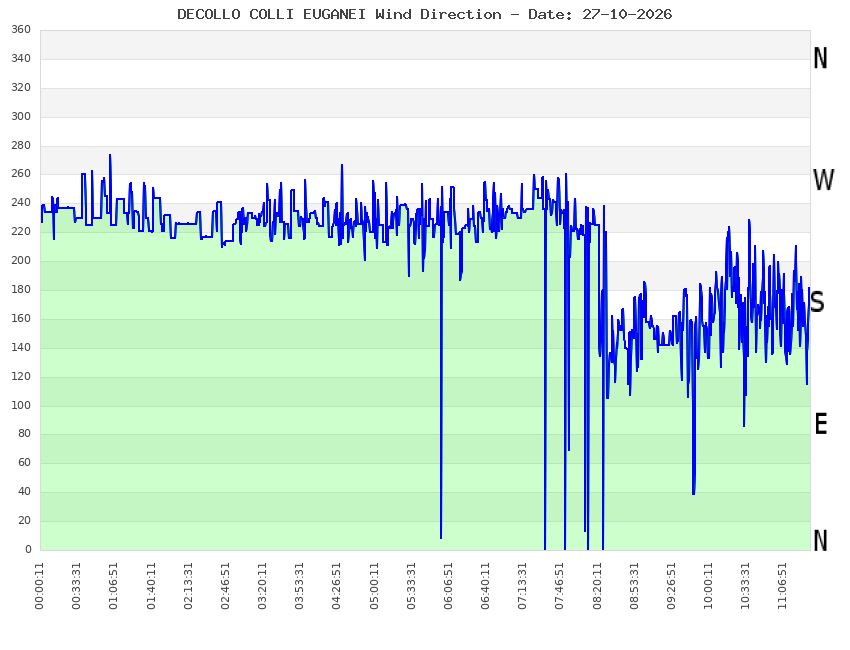Click the 07:13:31 time label

pos(523,586)
